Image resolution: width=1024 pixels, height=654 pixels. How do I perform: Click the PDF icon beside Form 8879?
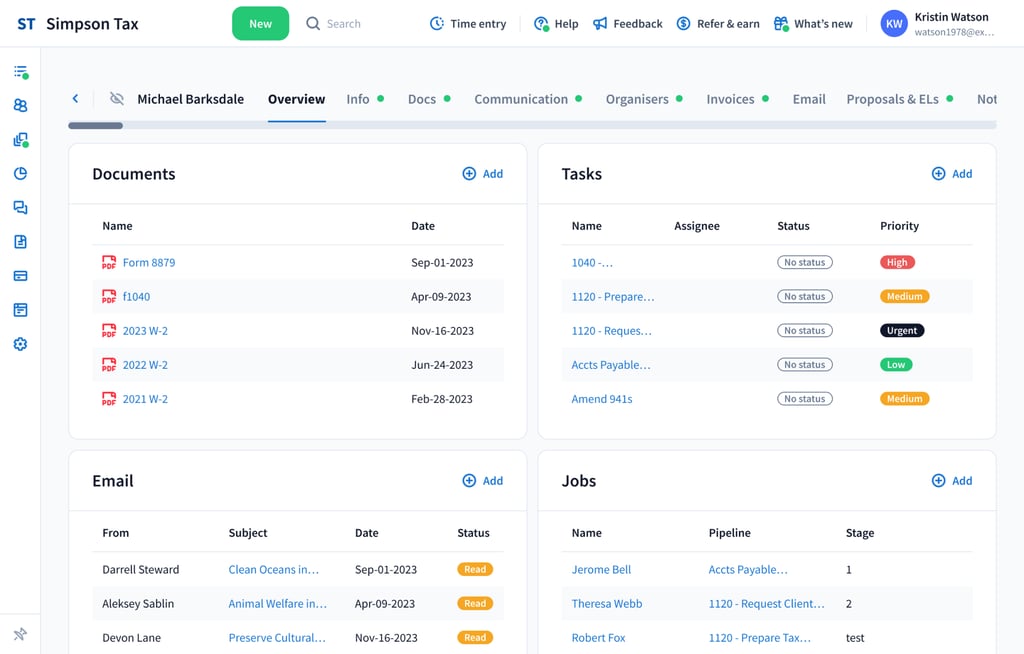[x=109, y=263]
